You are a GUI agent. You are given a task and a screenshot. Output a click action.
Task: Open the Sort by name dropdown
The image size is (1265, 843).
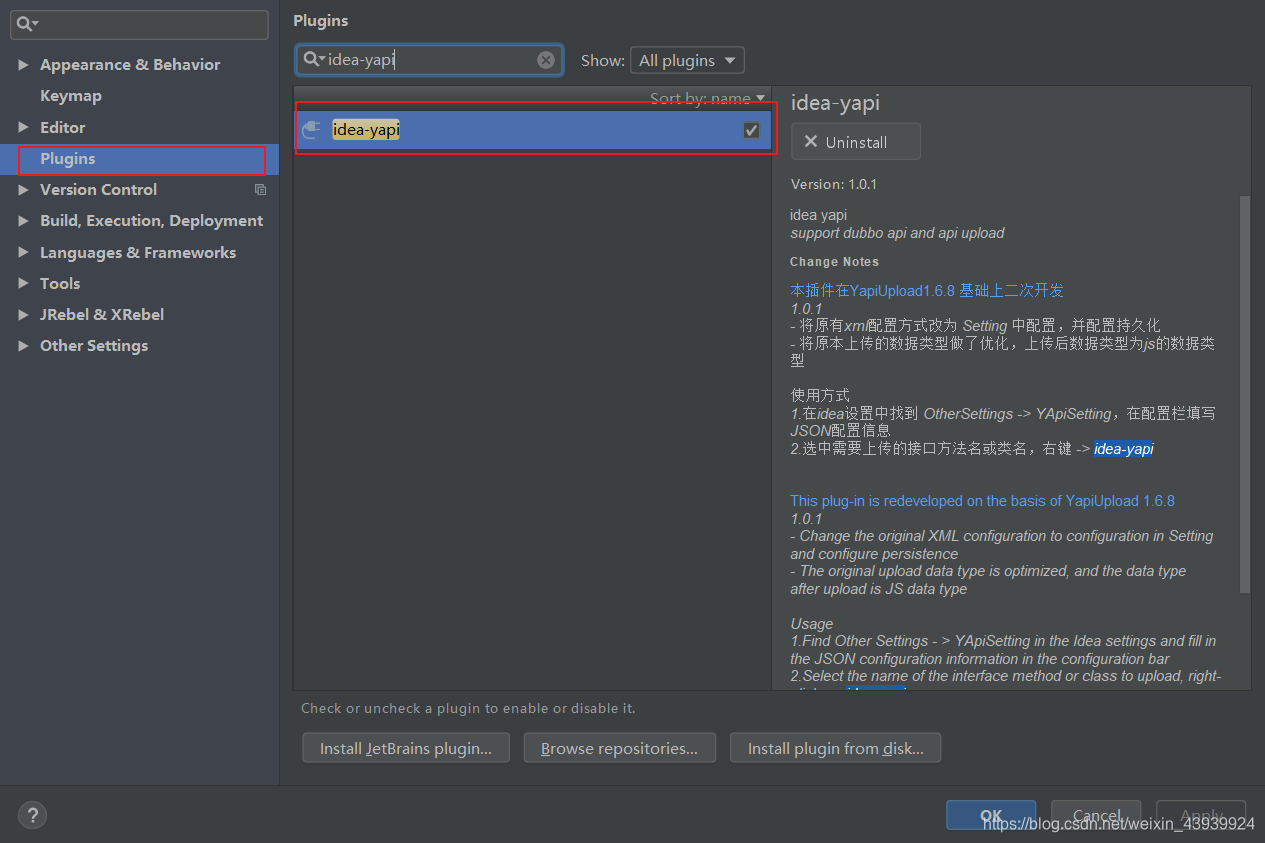coord(708,98)
